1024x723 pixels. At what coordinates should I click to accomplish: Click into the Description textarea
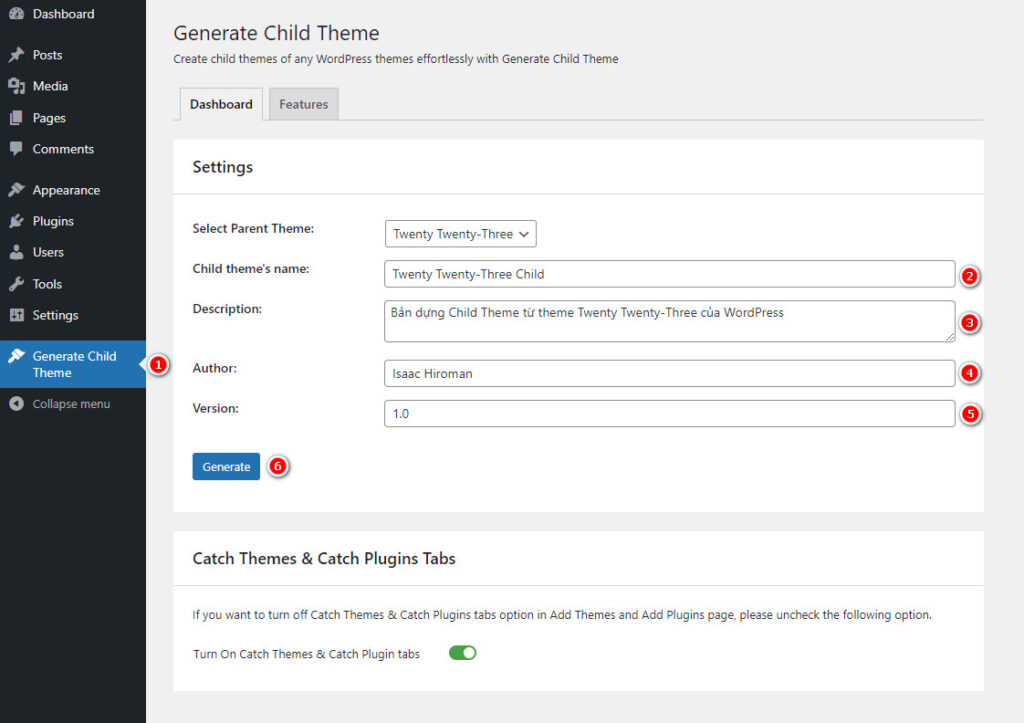pyautogui.click(x=669, y=321)
